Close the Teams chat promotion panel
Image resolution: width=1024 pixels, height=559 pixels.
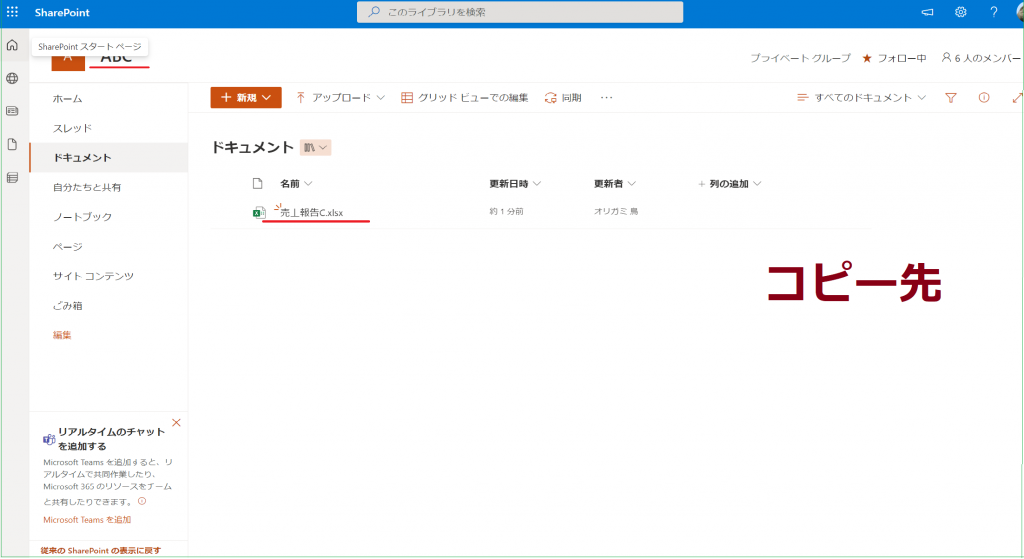(177, 423)
